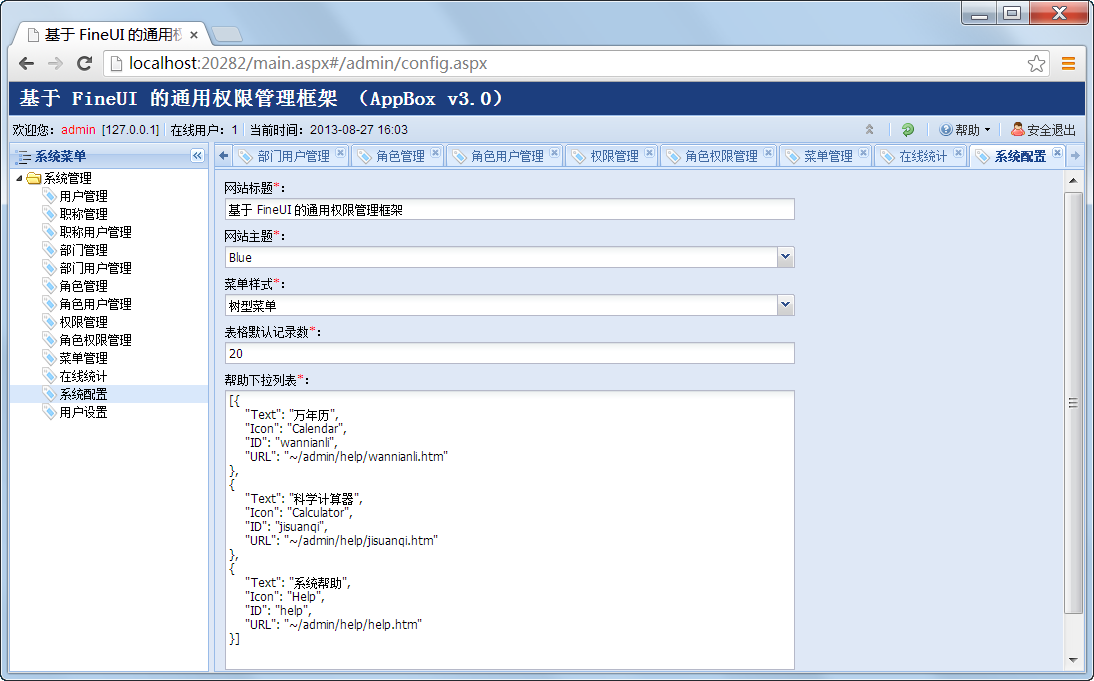This screenshot has width=1094, height=681.
Task: Click the 网站标题 text field
Action: point(509,209)
